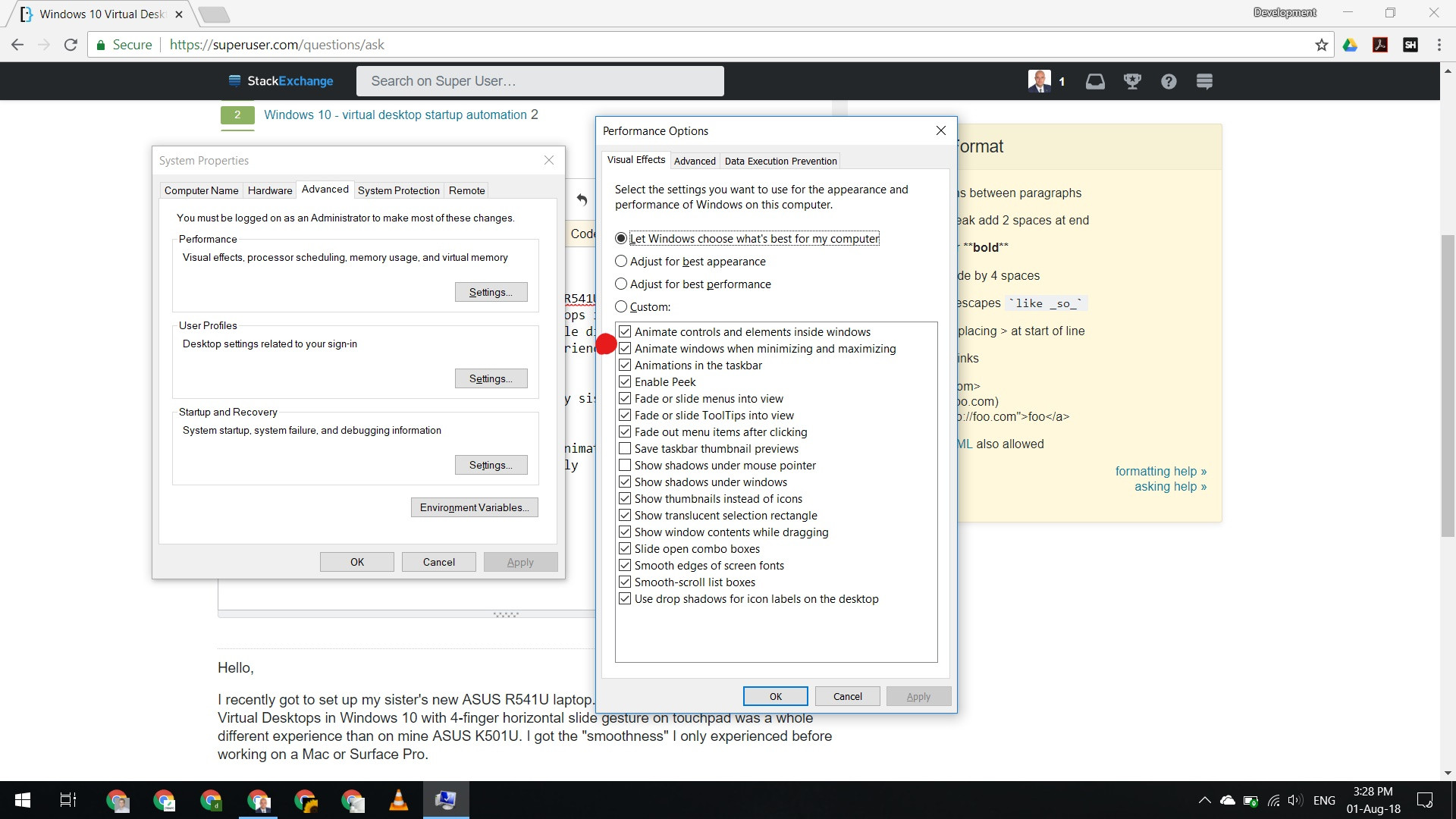Viewport: 1456px width, 819px height.
Task: Bookmark the page using the star icon
Action: (x=1321, y=45)
